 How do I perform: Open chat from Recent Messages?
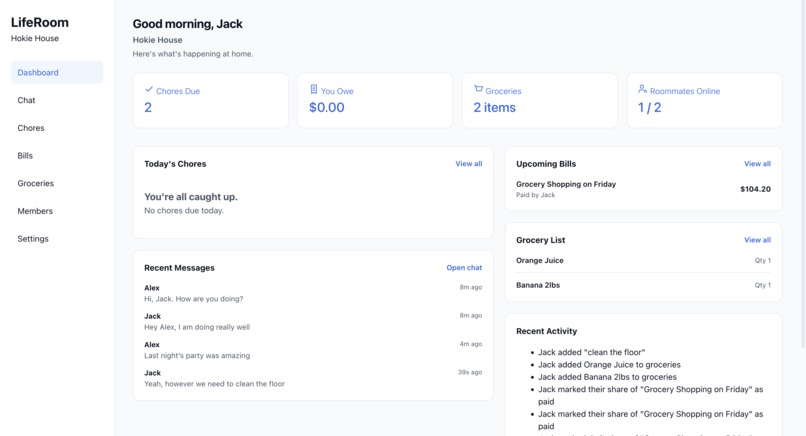pyautogui.click(x=464, y=268)
